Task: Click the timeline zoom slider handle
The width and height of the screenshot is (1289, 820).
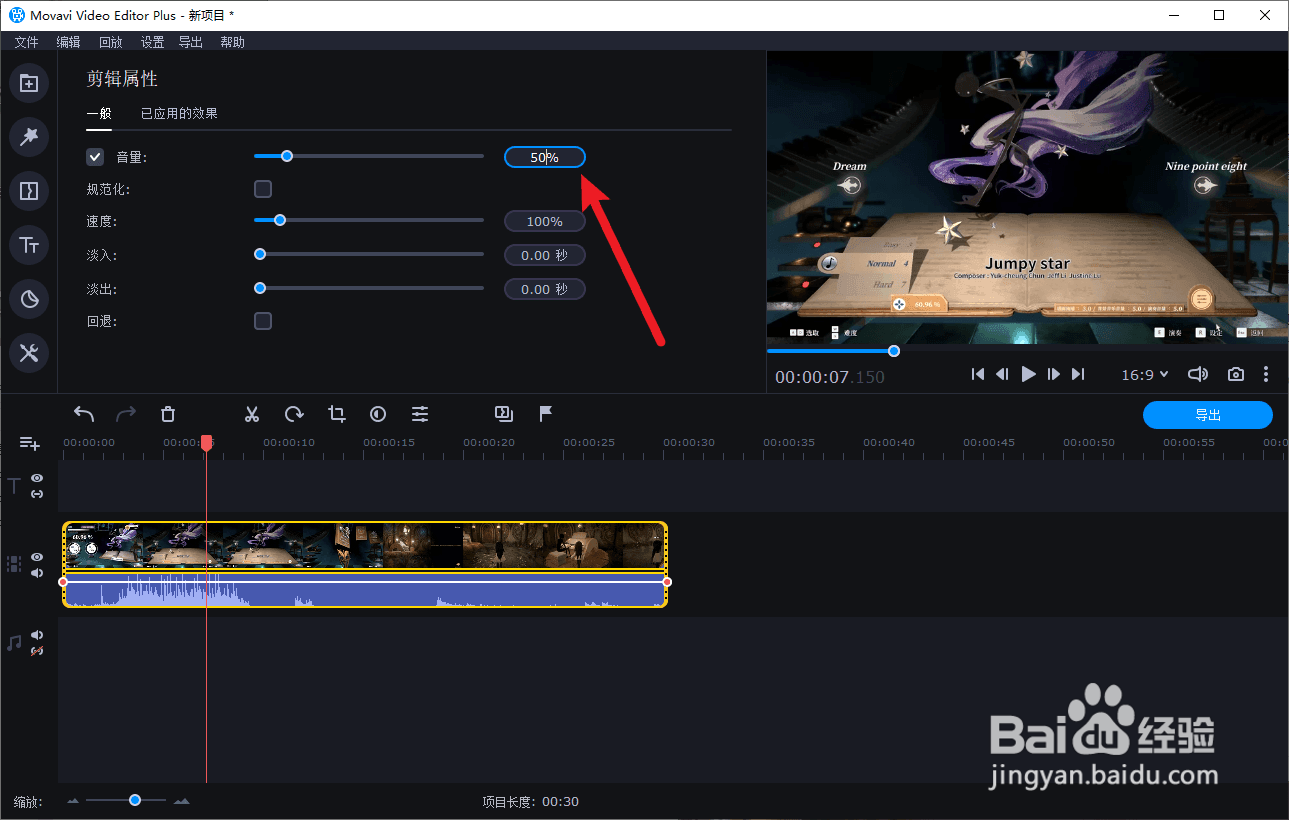Action: pos(134,800)
